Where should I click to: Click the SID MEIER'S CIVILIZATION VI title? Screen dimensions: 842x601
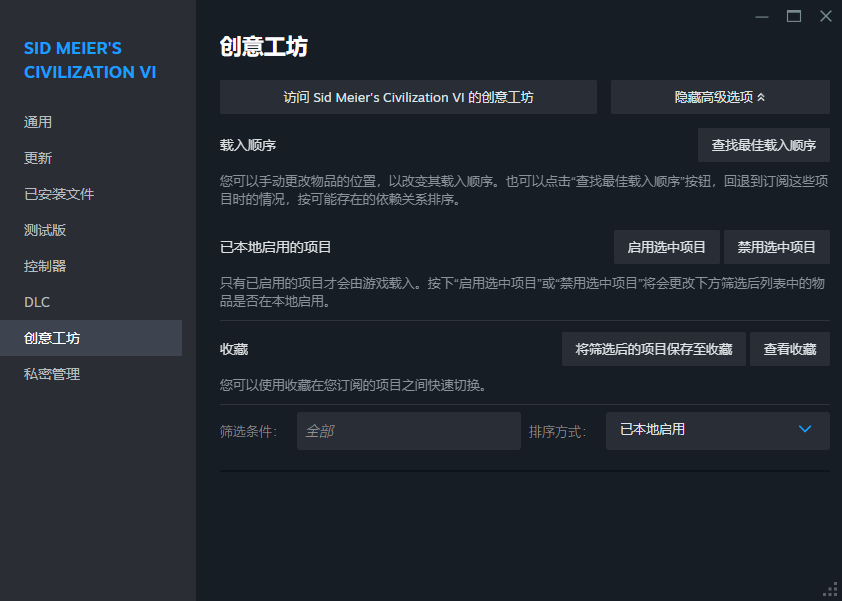[90, 60]
